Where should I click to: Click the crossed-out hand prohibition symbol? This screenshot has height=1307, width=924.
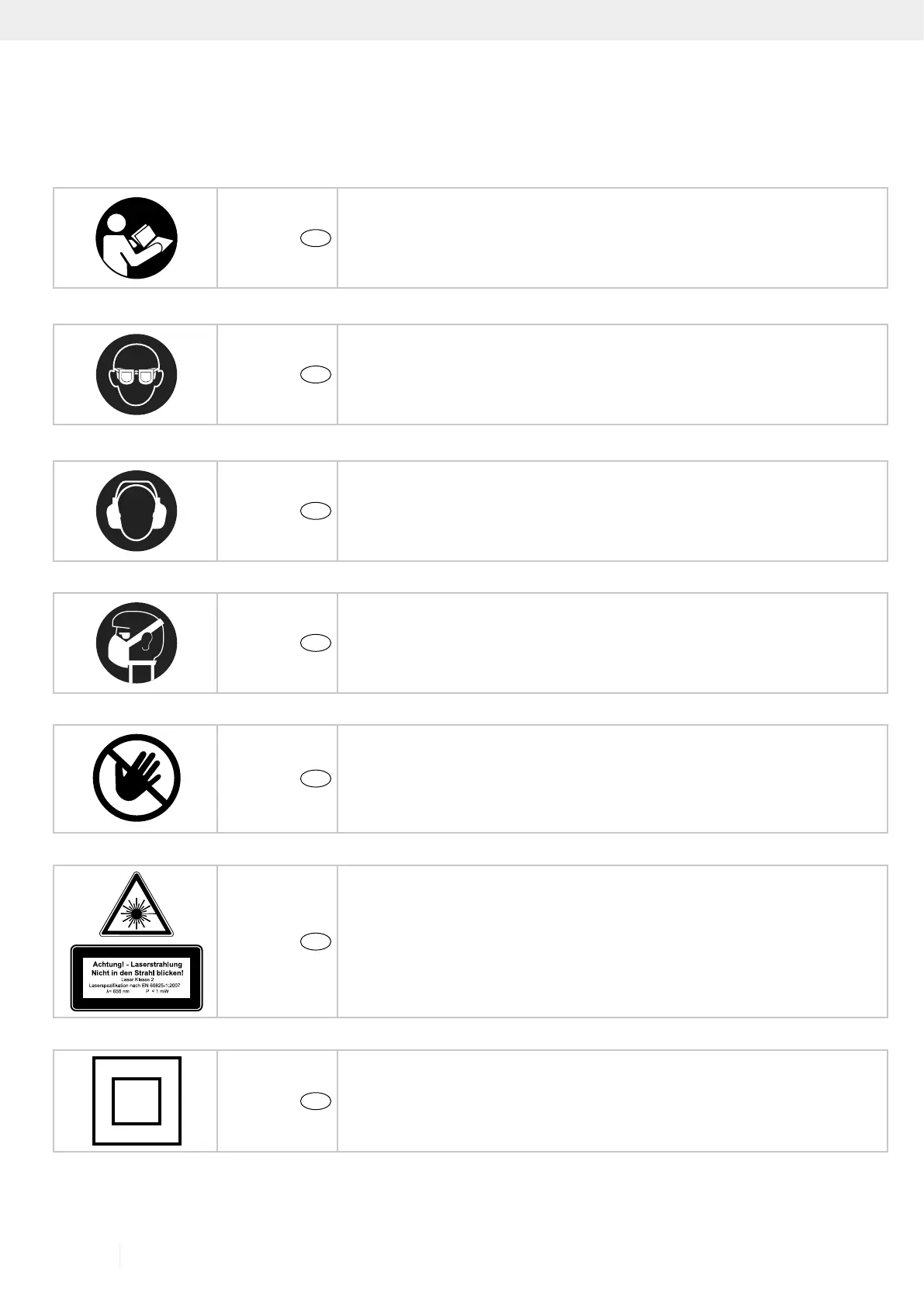[x=137, y=778]
